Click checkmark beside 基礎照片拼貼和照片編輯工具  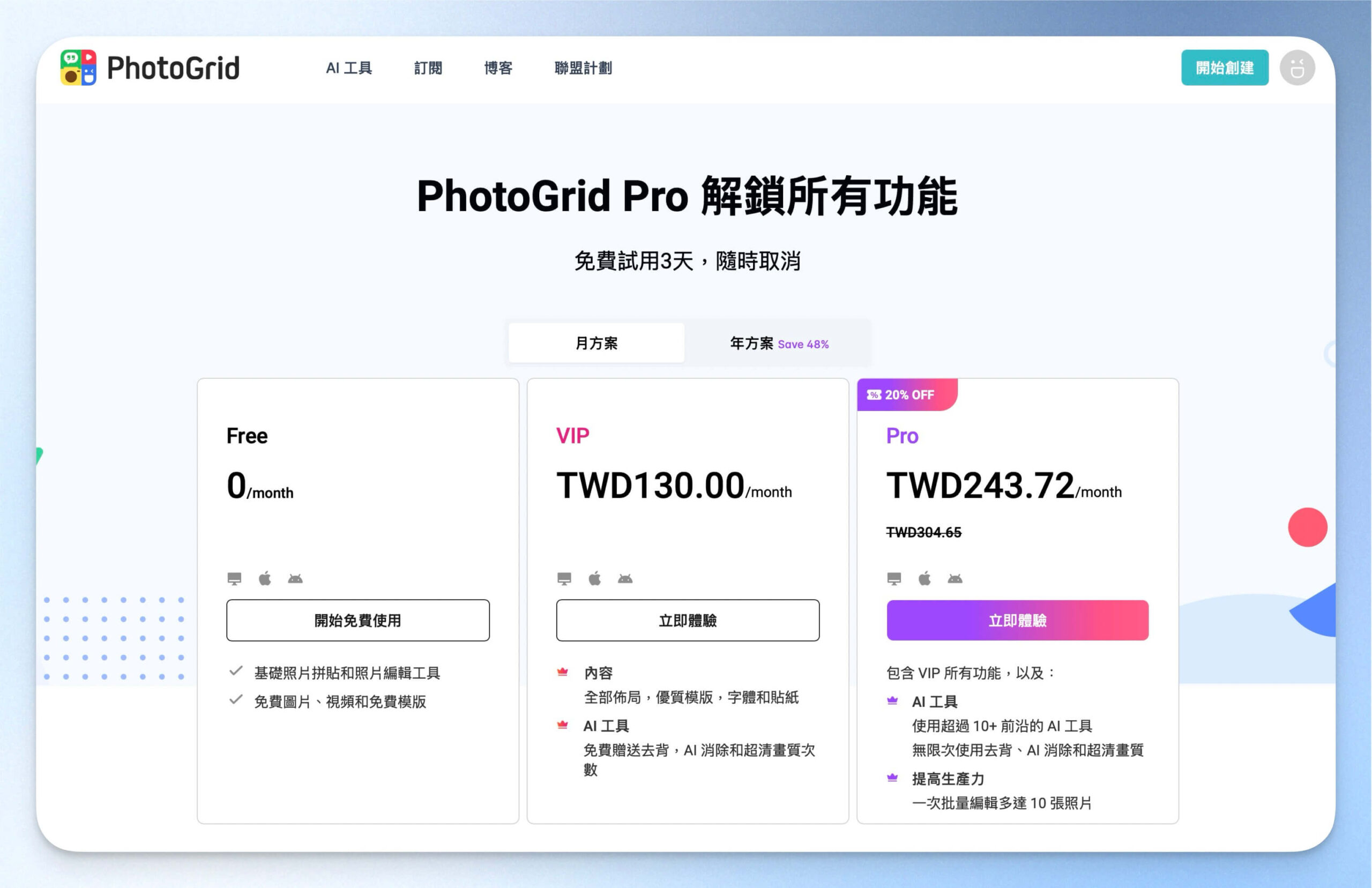point(236,670)
